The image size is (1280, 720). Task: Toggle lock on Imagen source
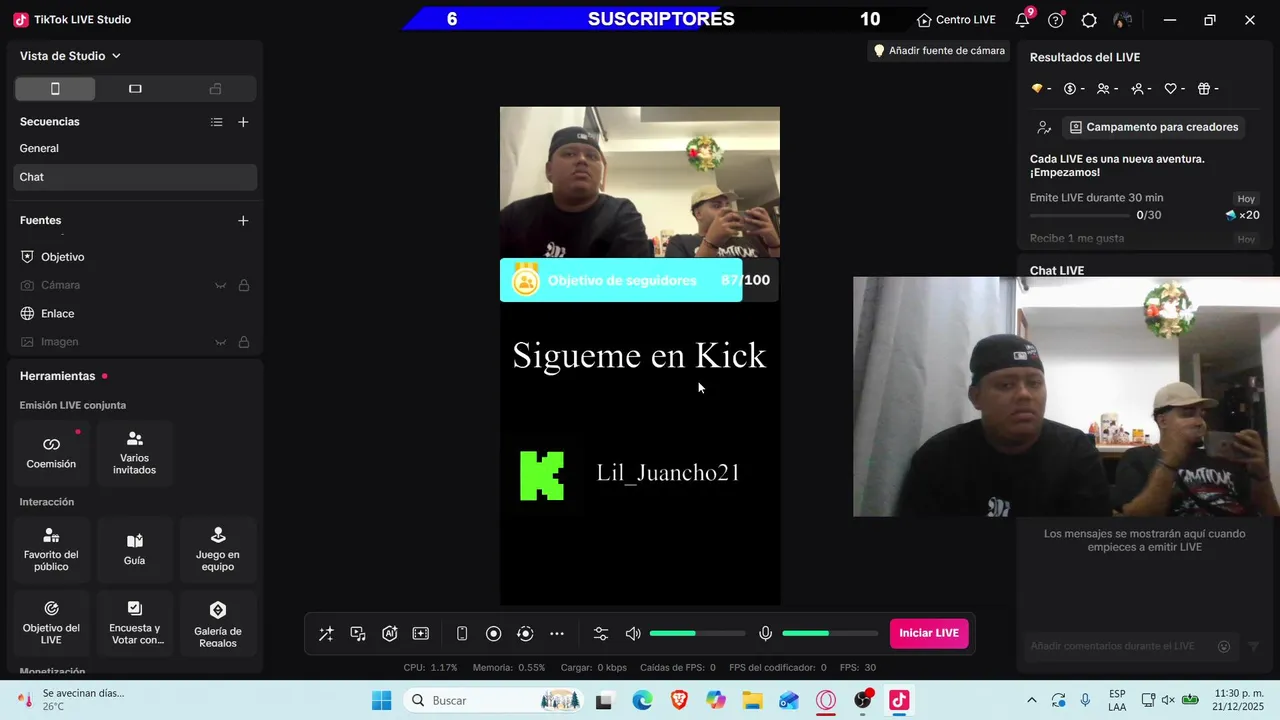(243, 342)
